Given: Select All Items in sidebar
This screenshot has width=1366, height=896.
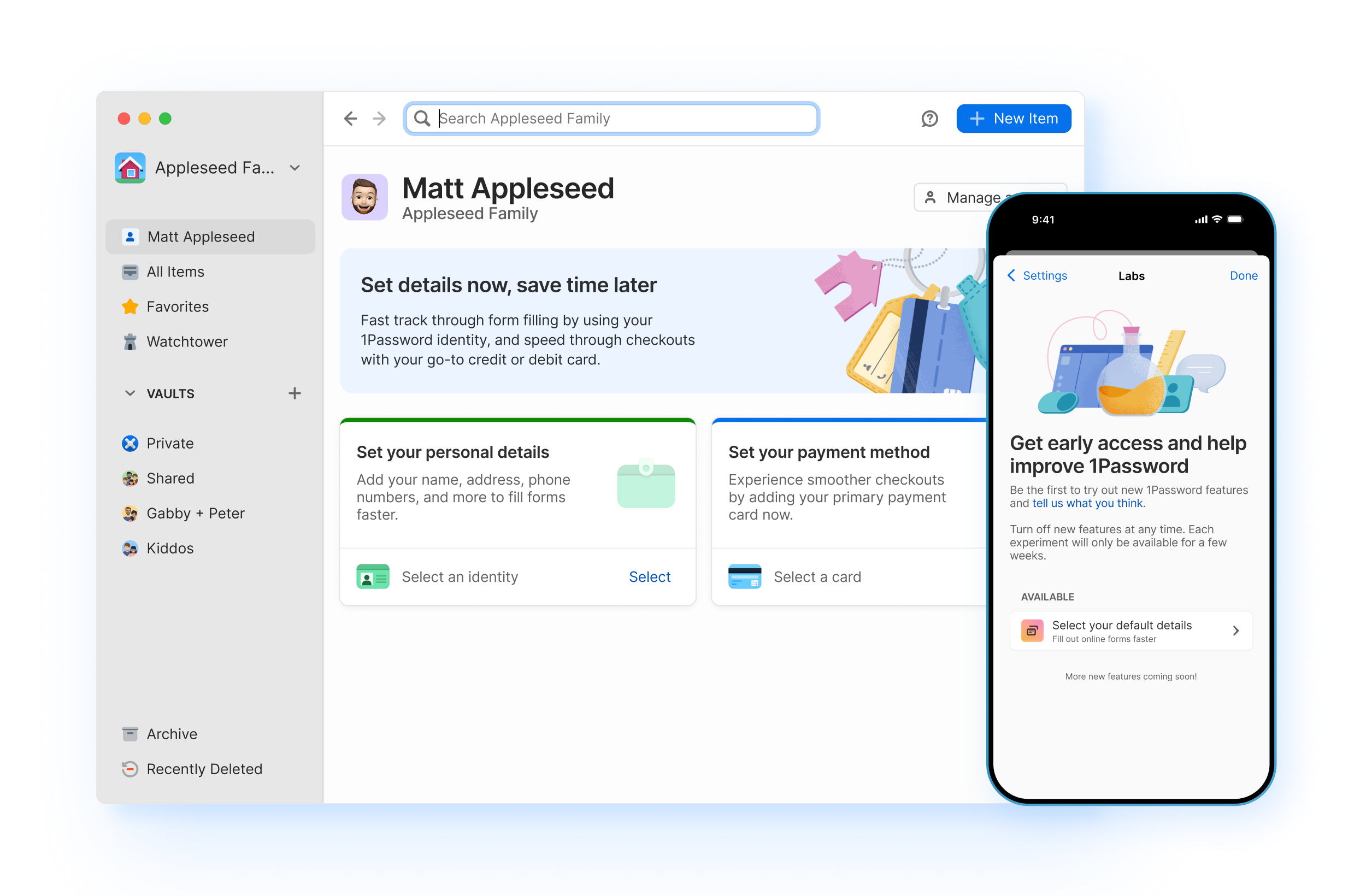Looking at the screenshot, I should 175,272.
